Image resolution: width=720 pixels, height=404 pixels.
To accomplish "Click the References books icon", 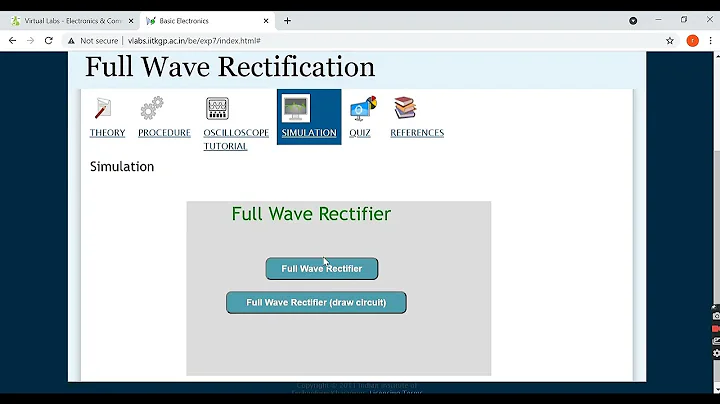I will click(x=405, y=108).
